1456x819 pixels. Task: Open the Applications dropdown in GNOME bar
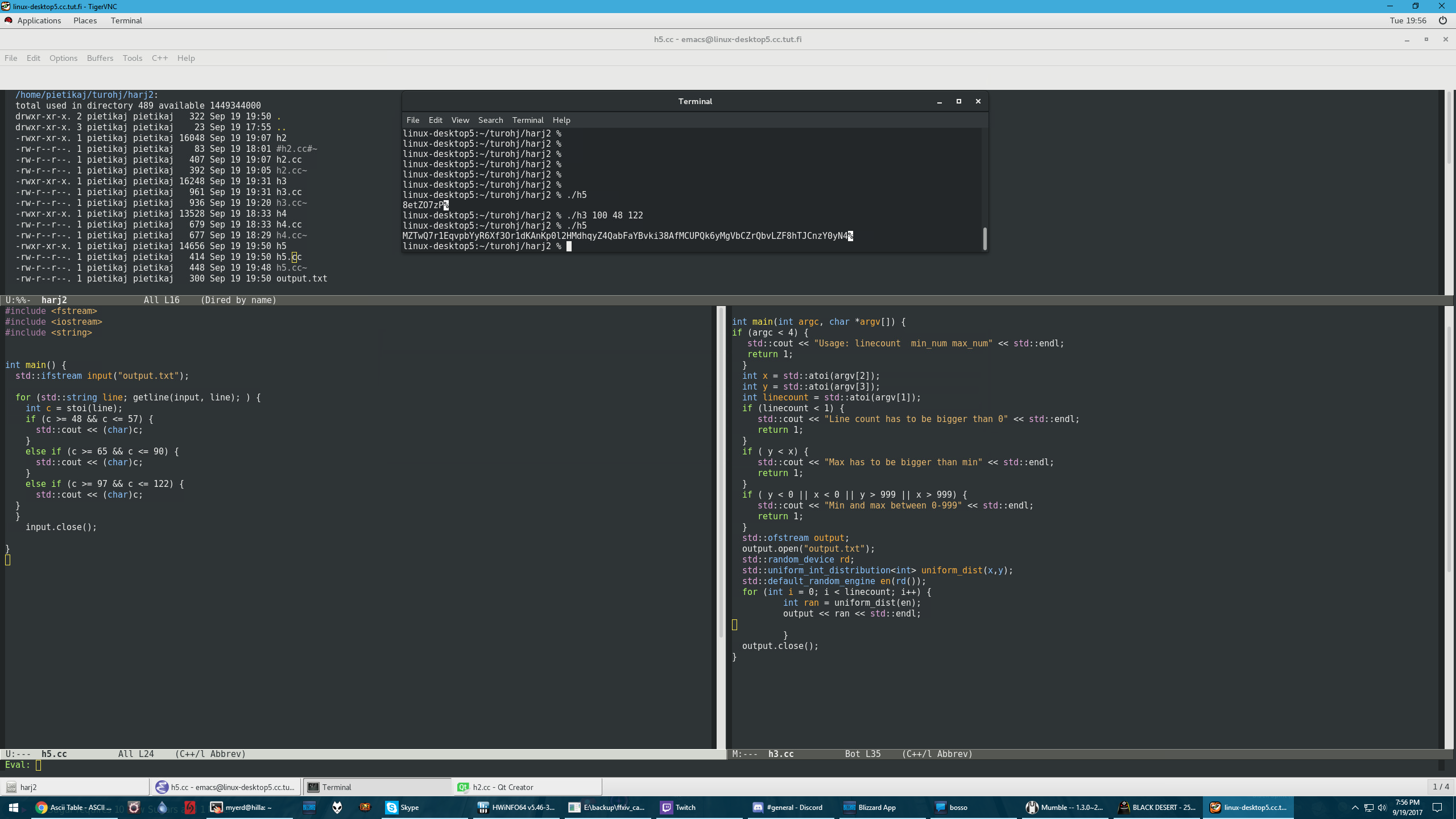tap(39, 20)
